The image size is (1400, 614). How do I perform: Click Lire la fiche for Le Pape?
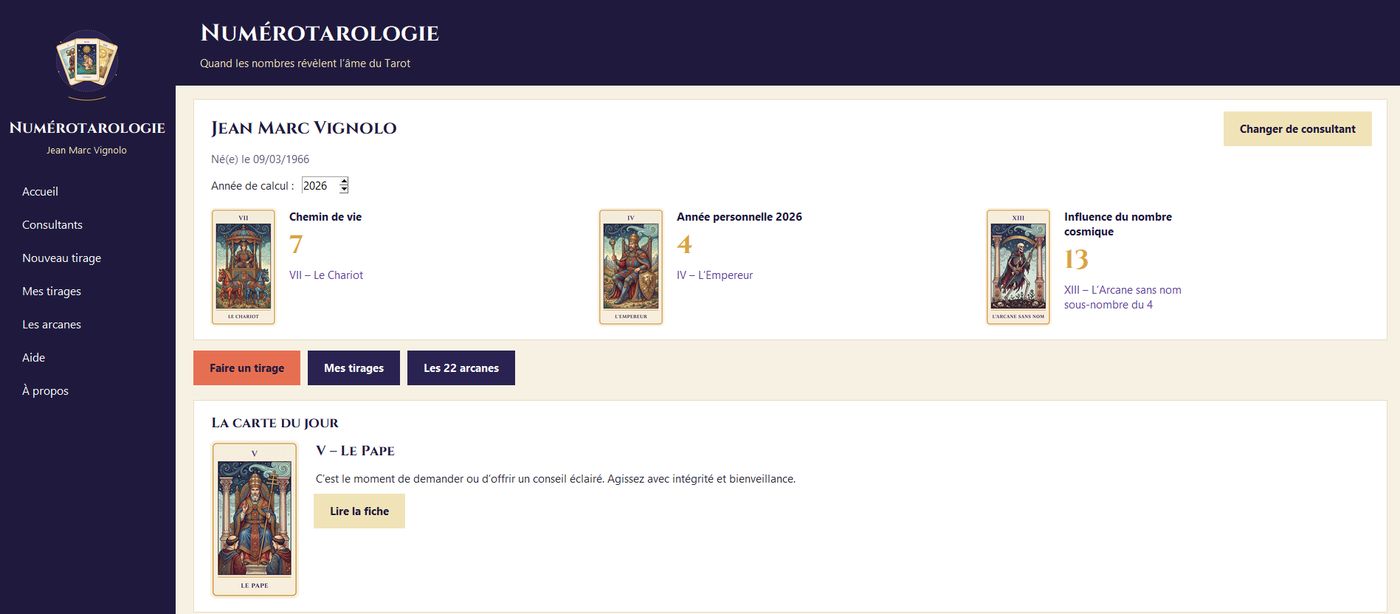pyautogui.click(x=359, y=511)
